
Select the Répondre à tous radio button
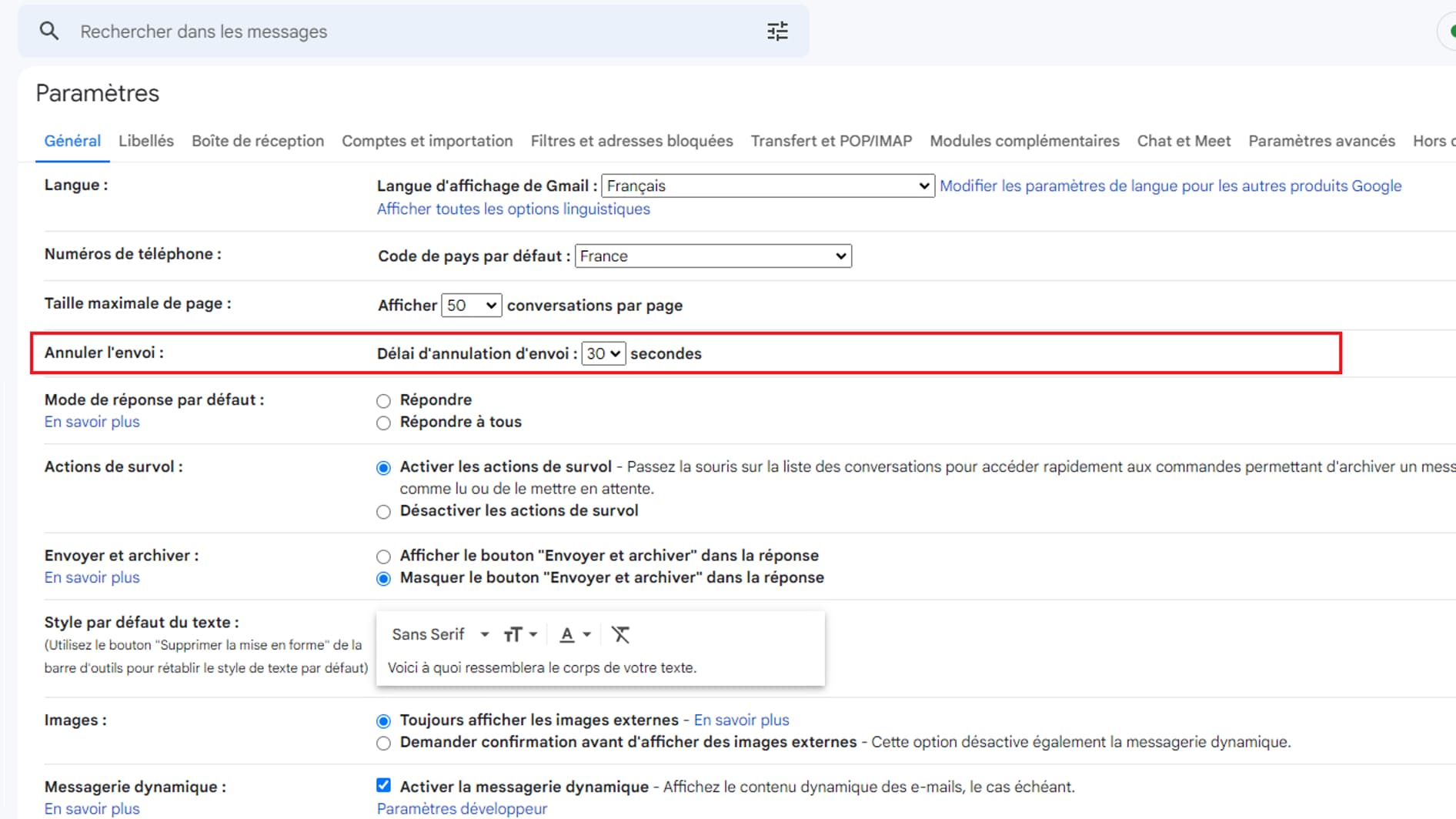383,423
